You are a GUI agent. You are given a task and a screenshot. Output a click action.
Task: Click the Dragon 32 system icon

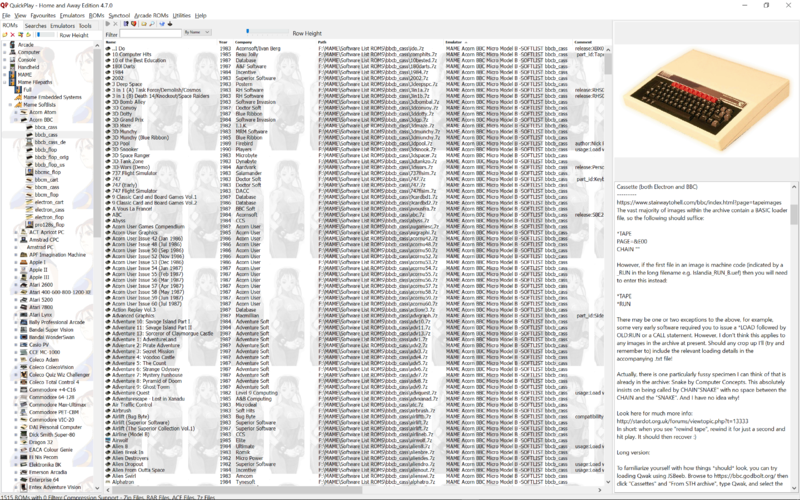[23, 442]
